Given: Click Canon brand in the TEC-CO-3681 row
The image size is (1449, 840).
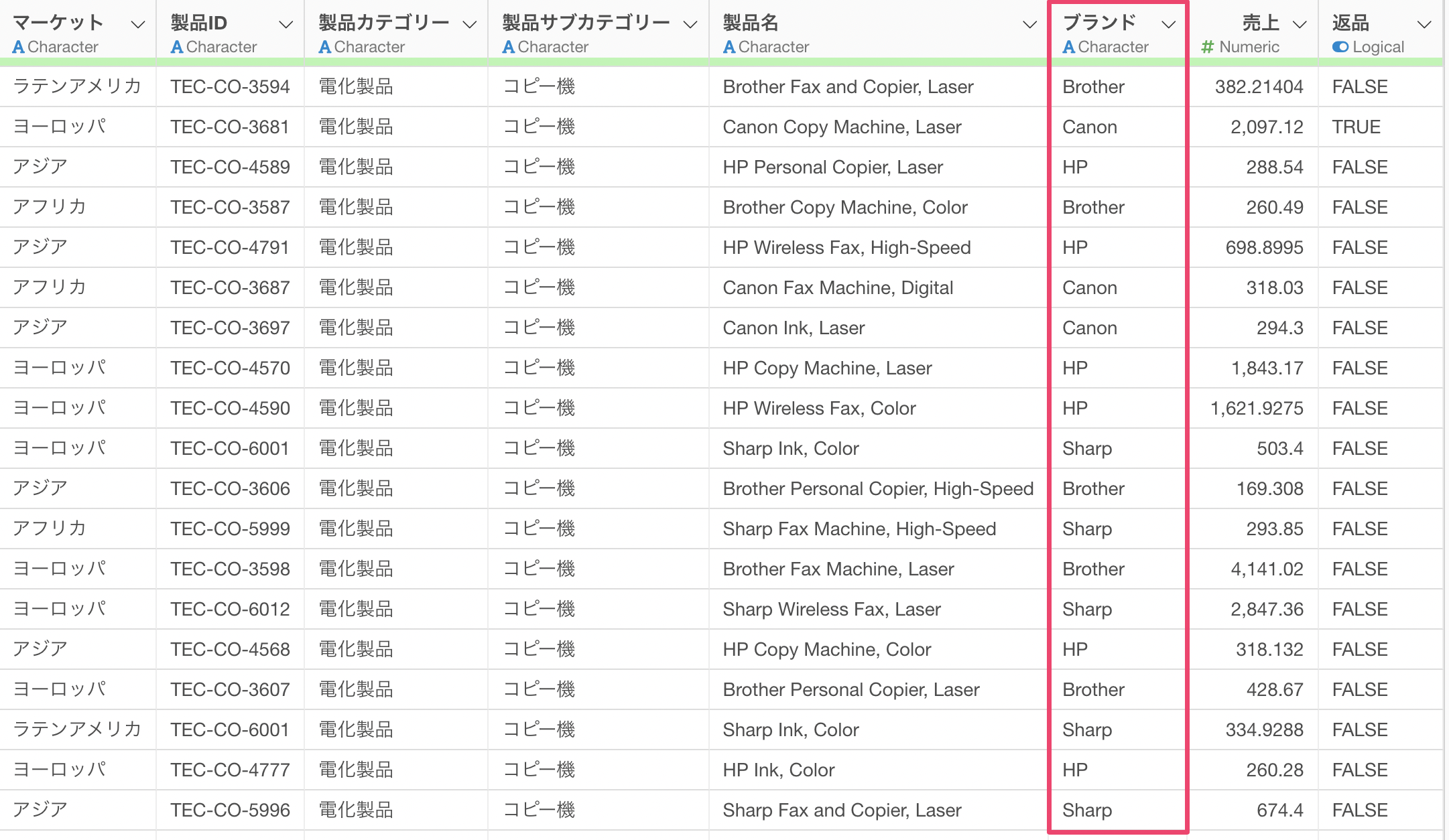Looking at the screenshot, I should (x=1090, y=127).
